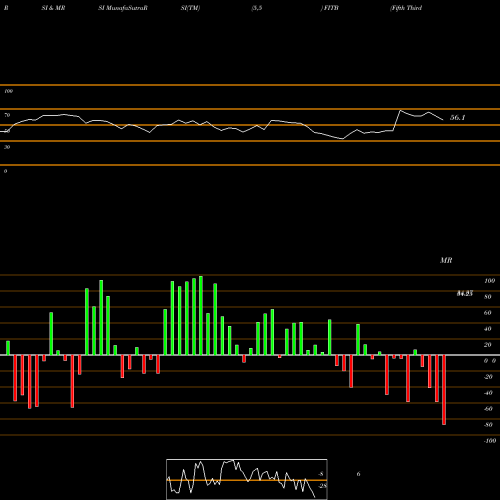
Task: Click the '6' label right of mini chart
Action: click(x=358, y=474)
